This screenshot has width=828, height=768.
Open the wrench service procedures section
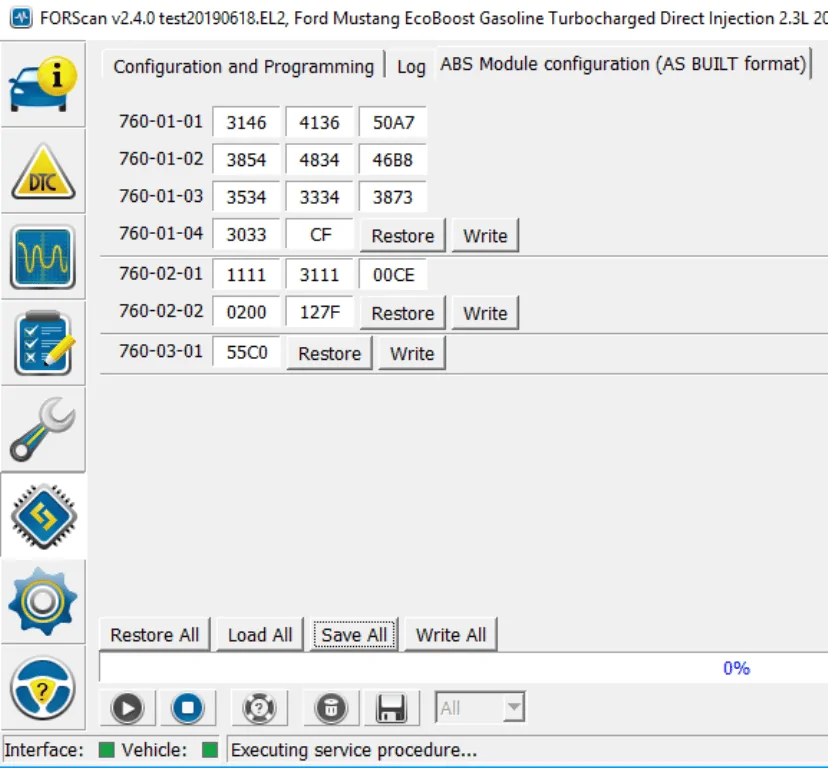point(43,429)
